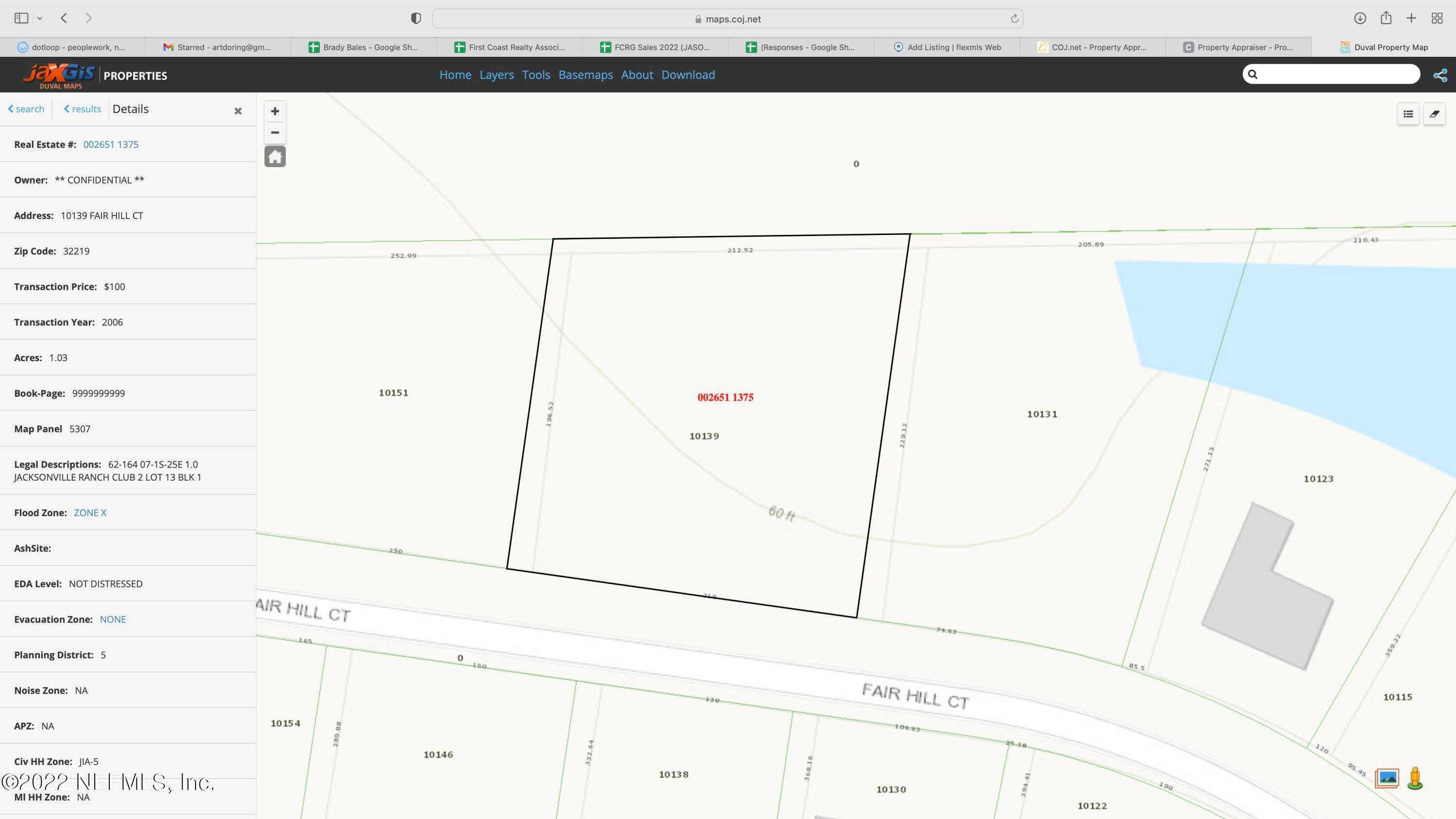Click the share icon in header

coord(1440,75)
